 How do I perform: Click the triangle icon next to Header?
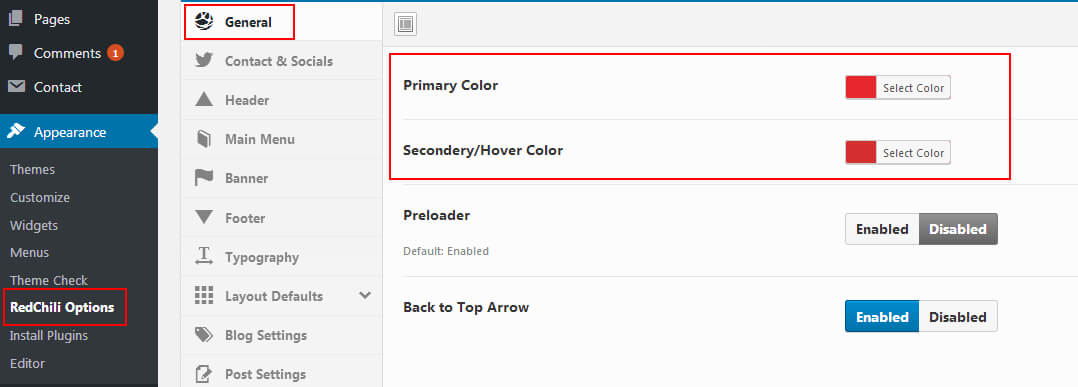(x=204, y=100)
